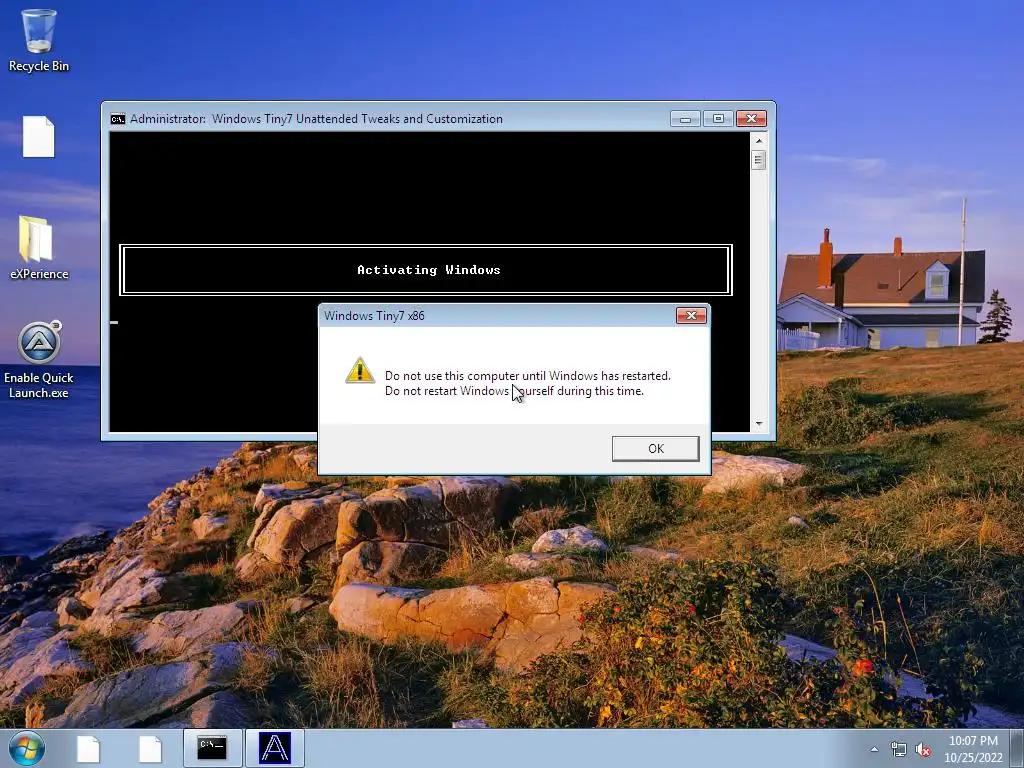This screenshot has width=1024, height=768.
Task: Switch to the AutoIt taskbar button
Action: coord(274,748)
